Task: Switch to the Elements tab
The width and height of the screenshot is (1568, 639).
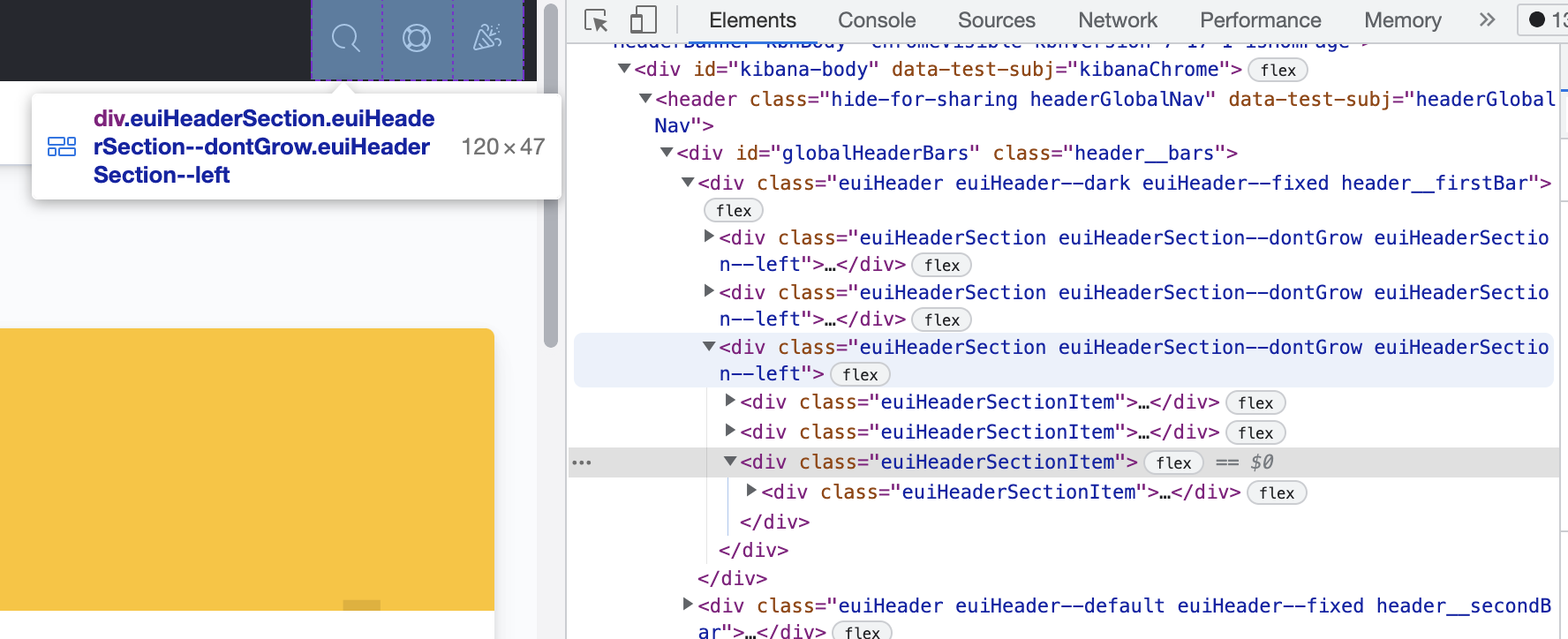Action: pyautogui.click(x=752, y=20)
